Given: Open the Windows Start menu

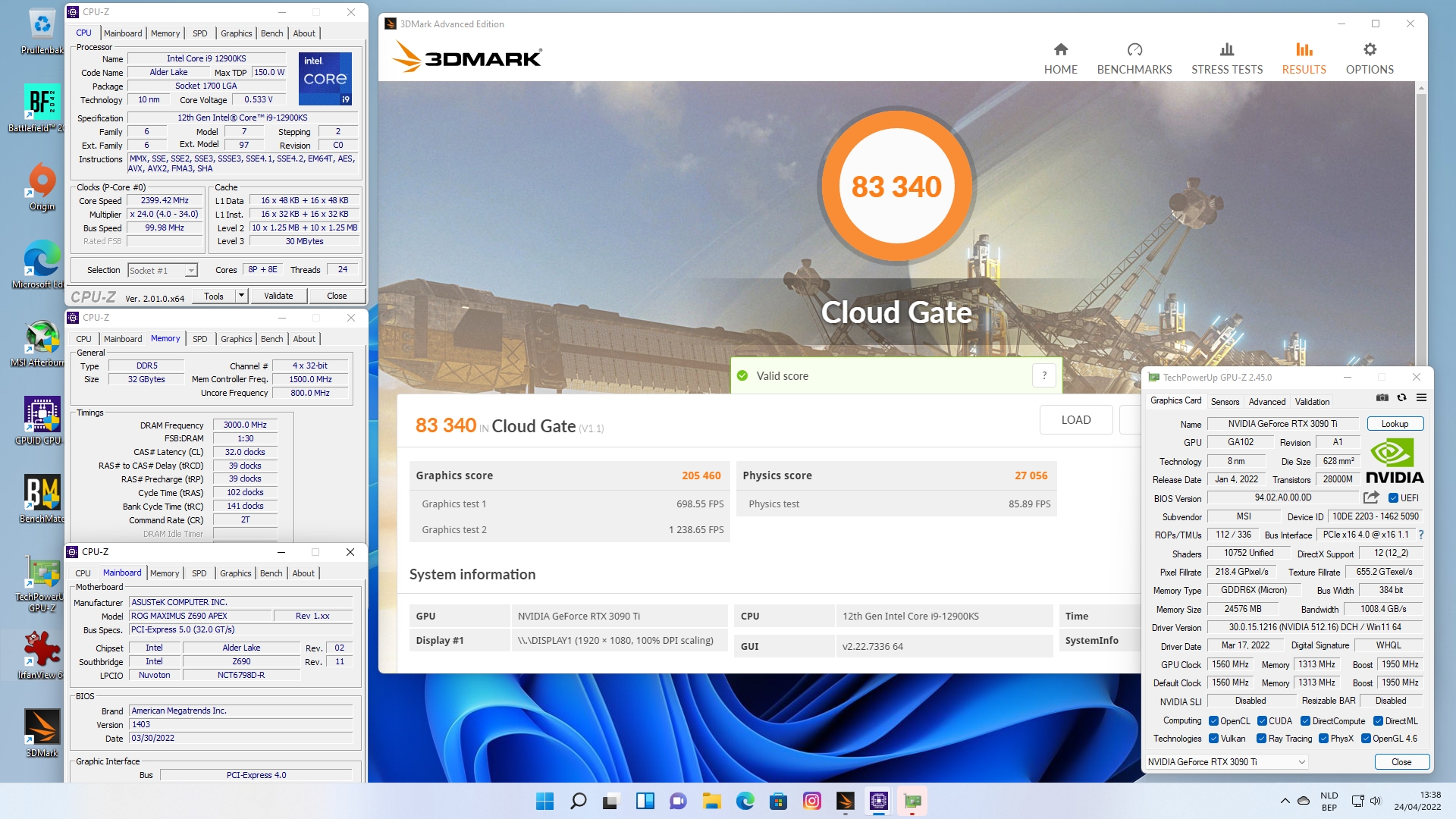Looking at the screenshot, I should tap(544, 801).
